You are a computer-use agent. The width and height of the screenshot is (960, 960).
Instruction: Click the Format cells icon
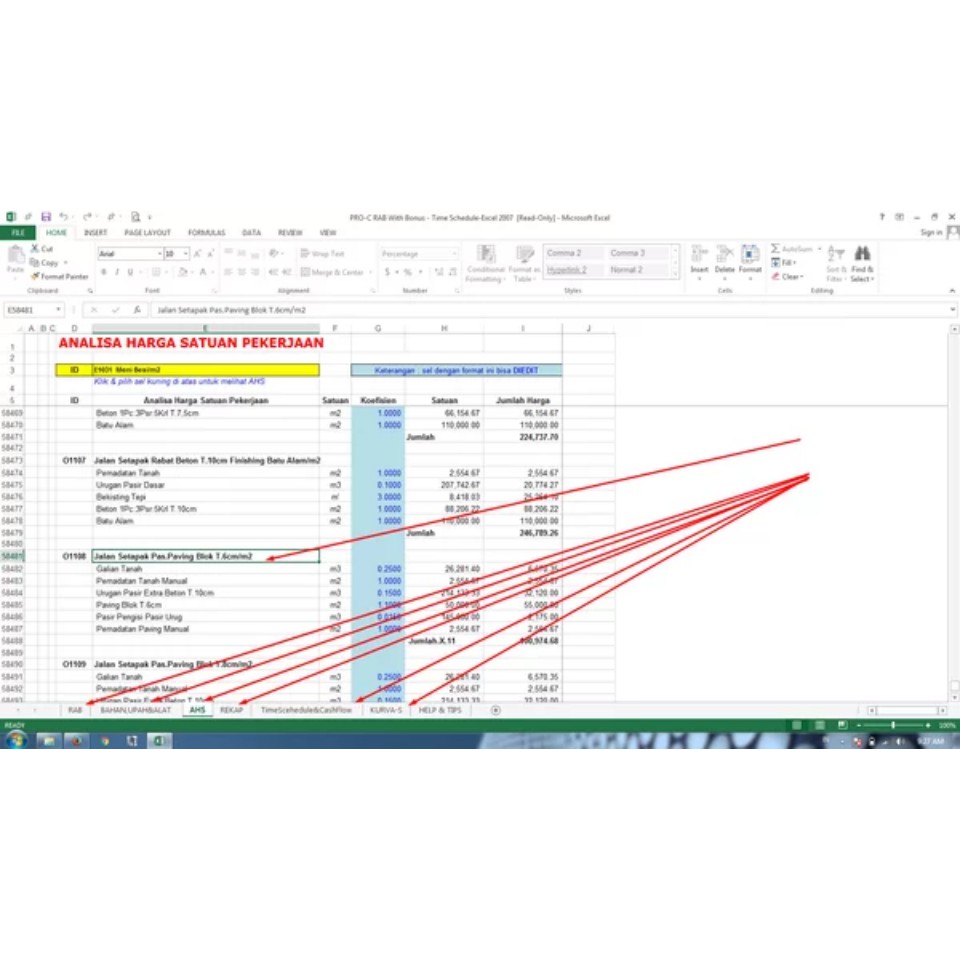tap(750, 260)
